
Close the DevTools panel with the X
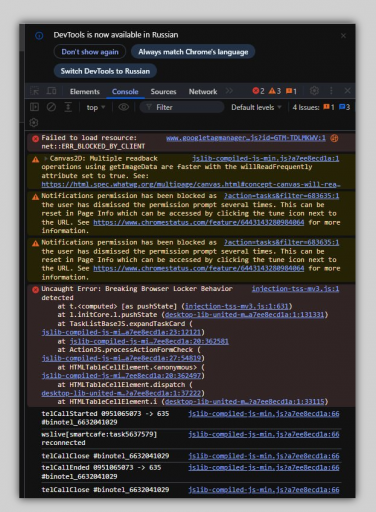347,91
